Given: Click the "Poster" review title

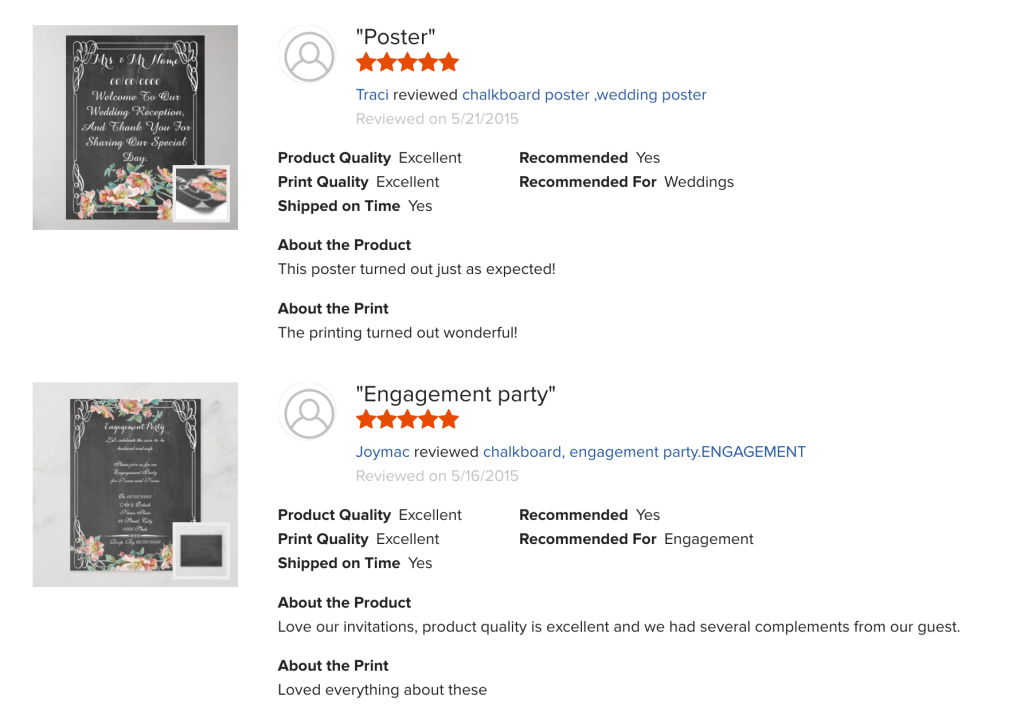Looking at the screenshot, I should click(x=396, y=37).
